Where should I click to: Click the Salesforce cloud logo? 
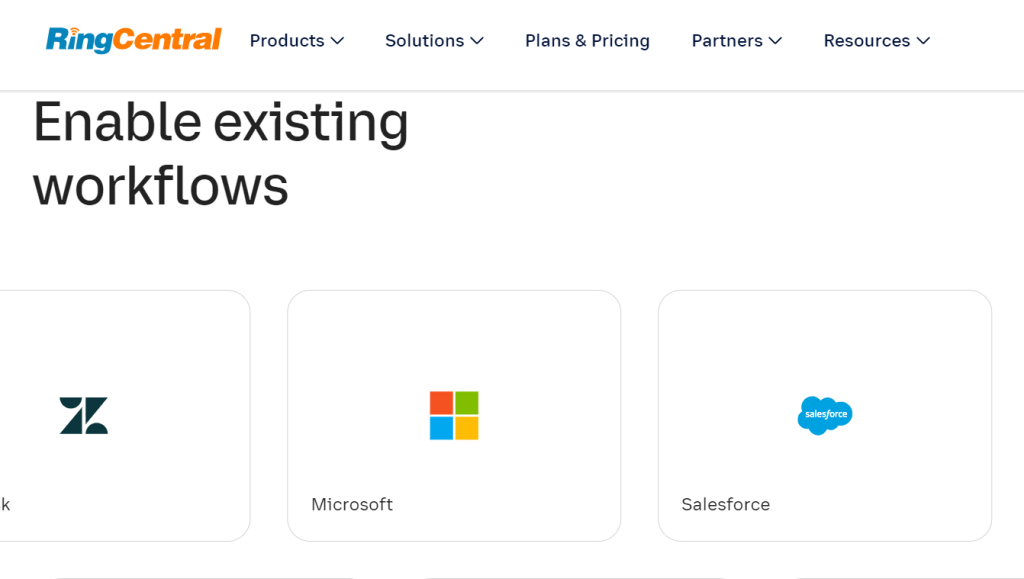pos(825,415)
